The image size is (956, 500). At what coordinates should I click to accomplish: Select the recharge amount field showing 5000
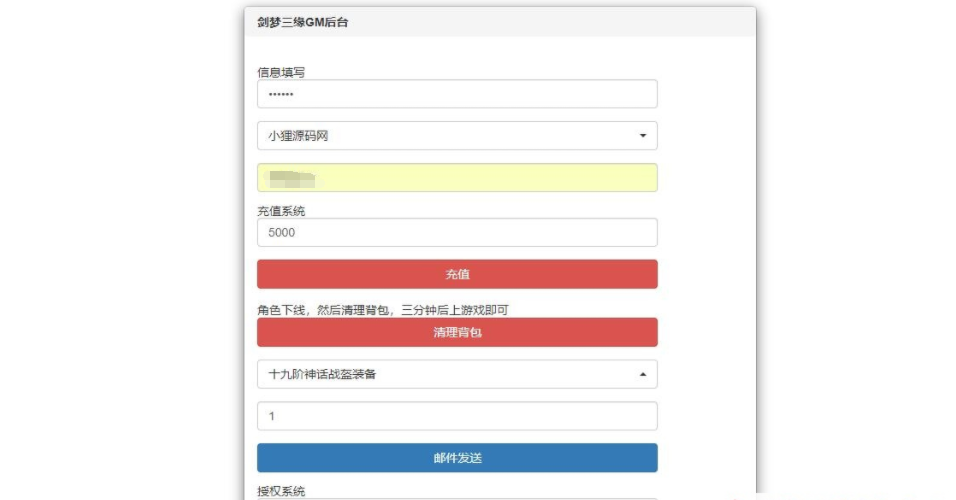456,232
